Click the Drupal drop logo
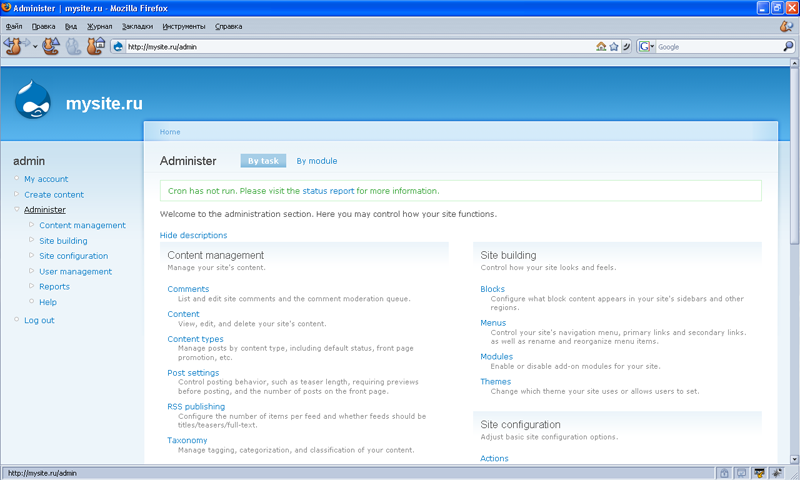The height and width of the screenshot is (480, 800). click(x=33, y=99)
